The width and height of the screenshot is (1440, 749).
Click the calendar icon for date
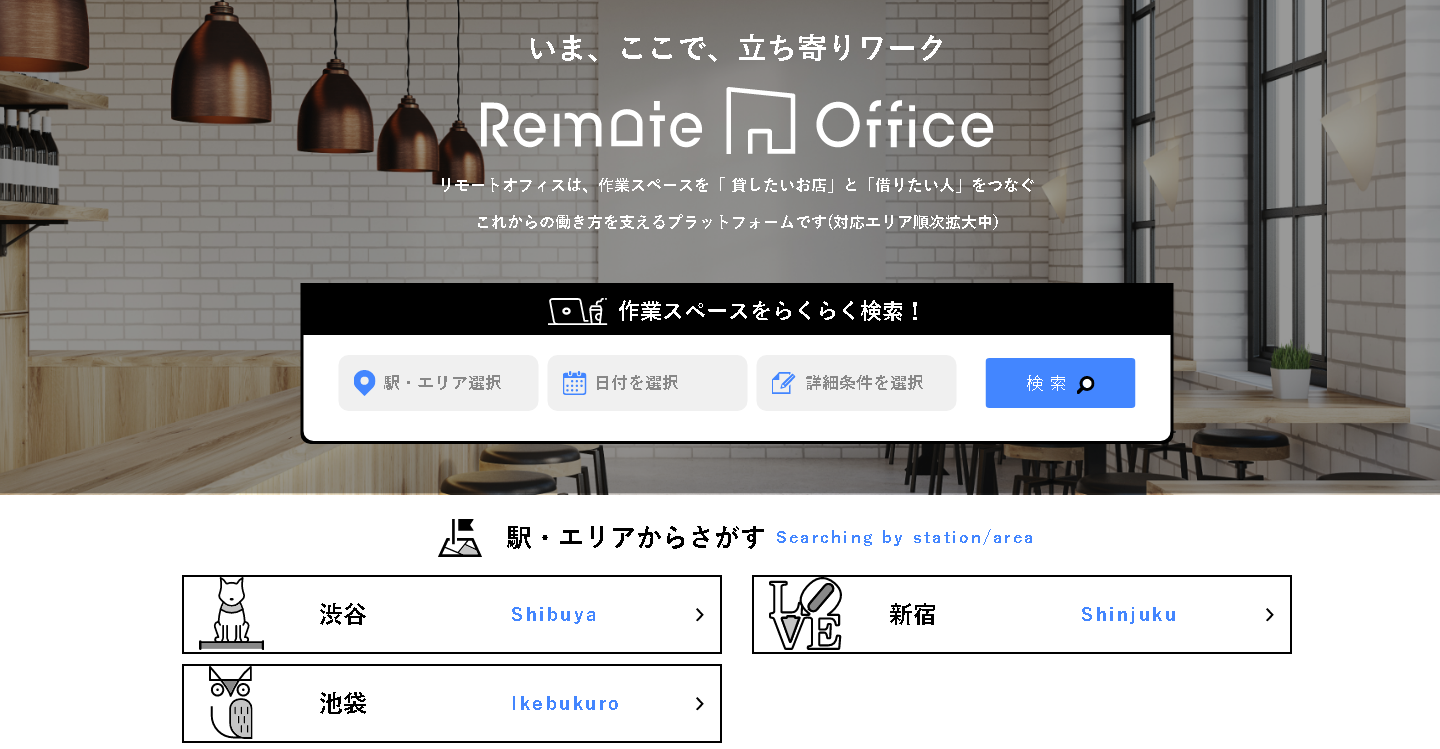(574, 383)
